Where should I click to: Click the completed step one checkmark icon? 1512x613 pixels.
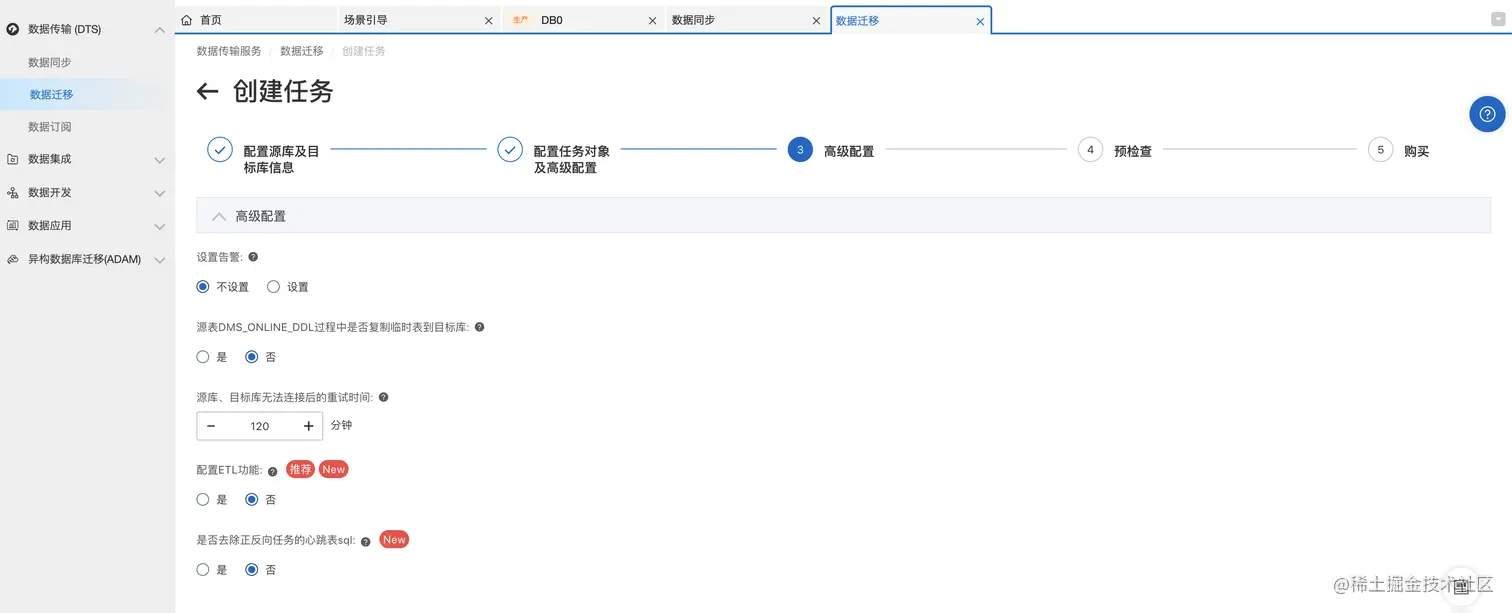pos(220,150)
